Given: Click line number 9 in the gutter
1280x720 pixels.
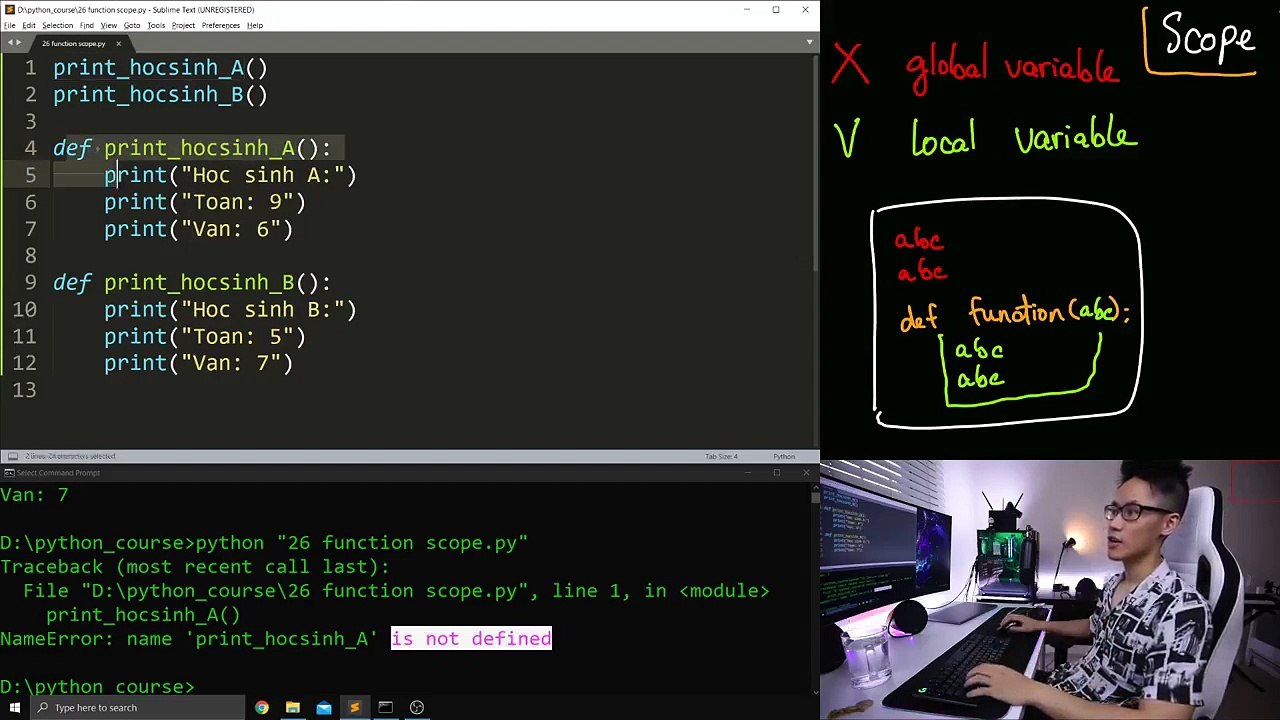Looking at the screenshot, I should (30, 282).
